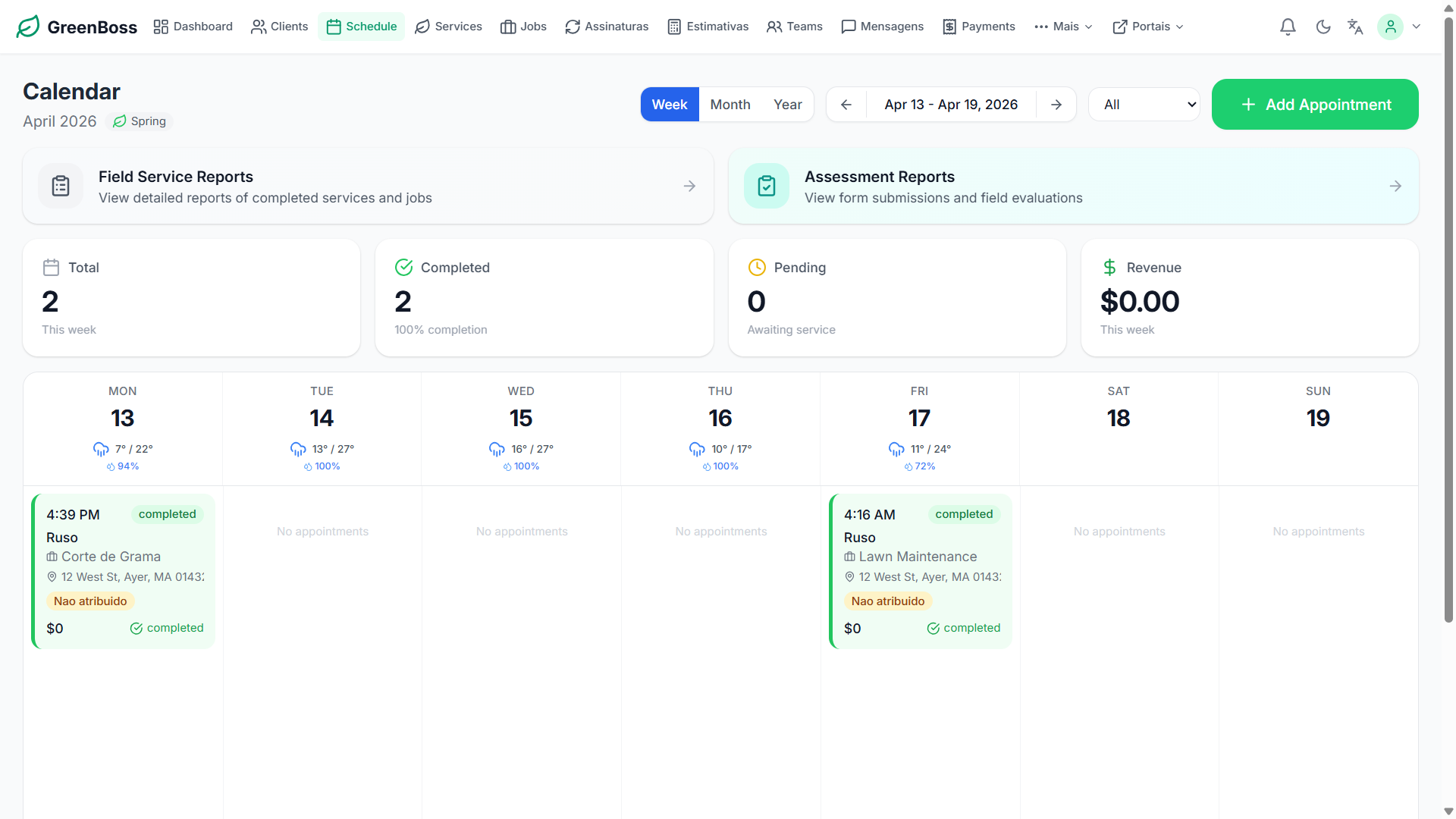
Task: Open the All filter dropdown
Action: pyautogui.click(x=1144, y=104)
